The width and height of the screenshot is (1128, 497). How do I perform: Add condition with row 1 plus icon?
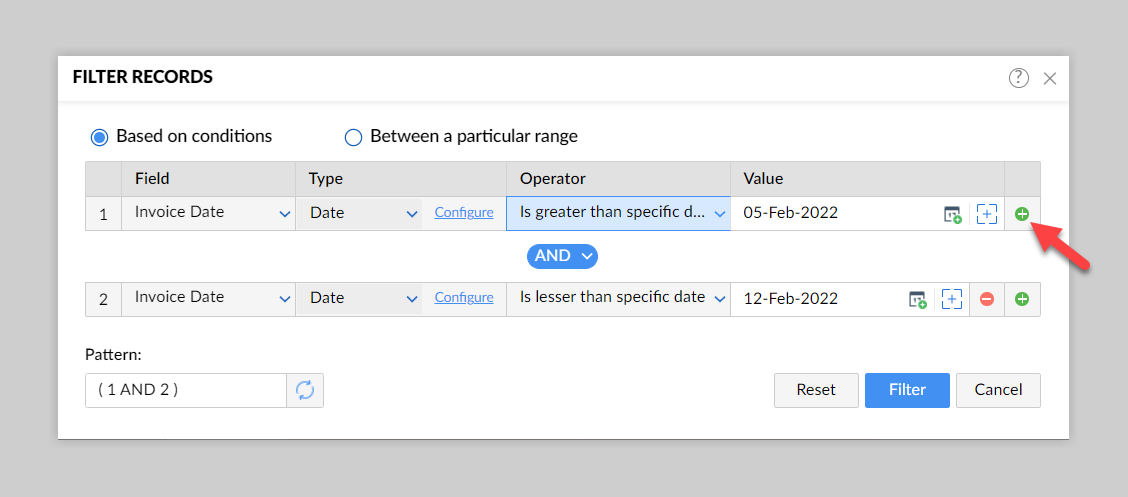coord(1022,214)
